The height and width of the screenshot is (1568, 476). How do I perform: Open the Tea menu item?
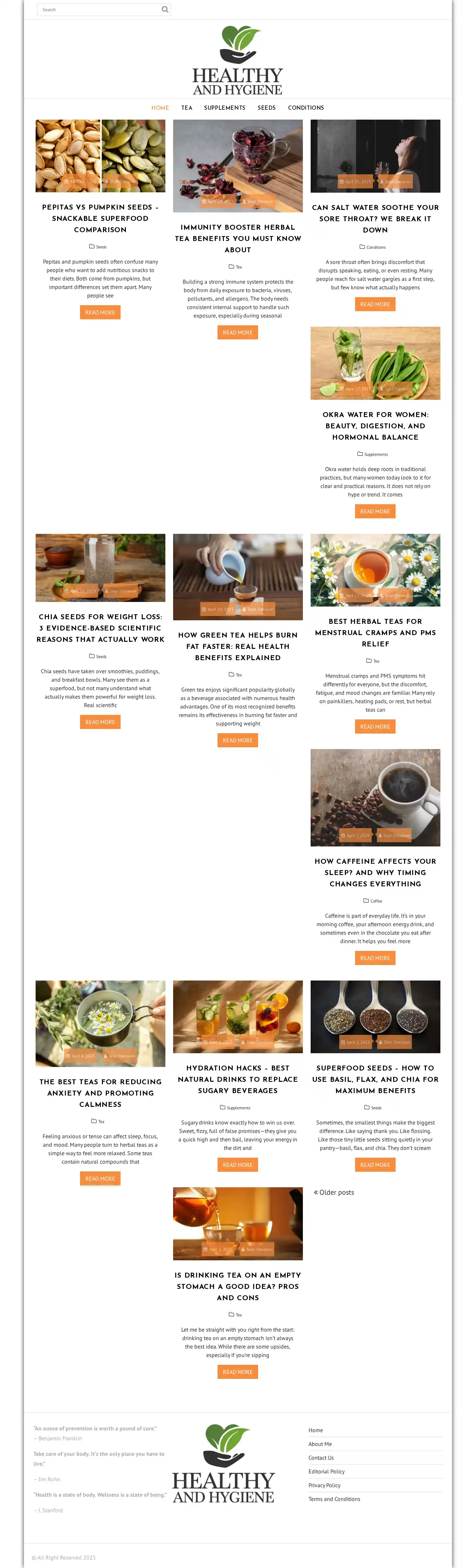point(187,108)
